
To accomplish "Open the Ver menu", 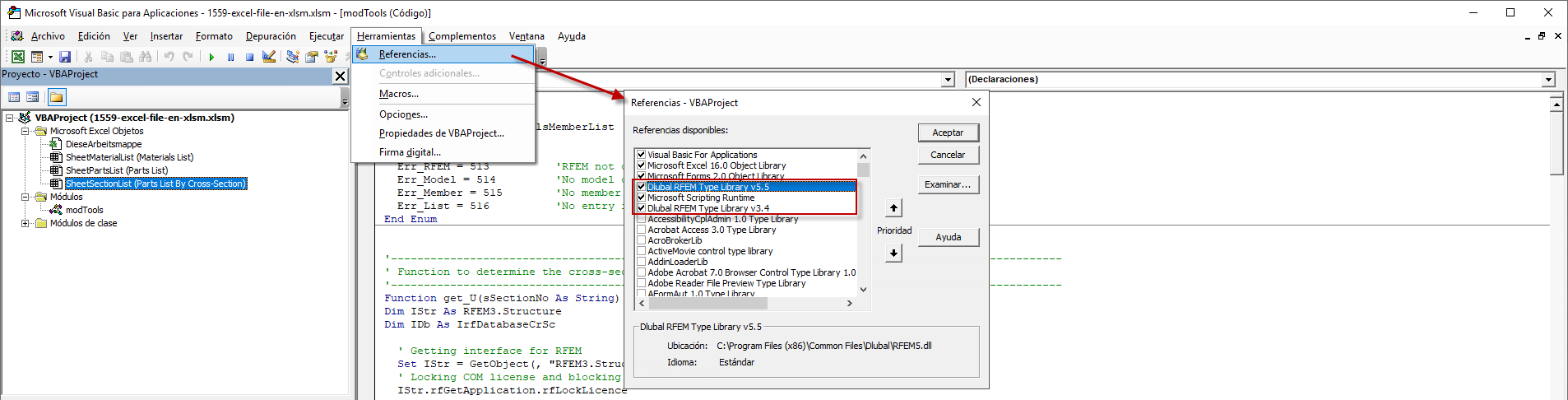I will tap(130, 36).
